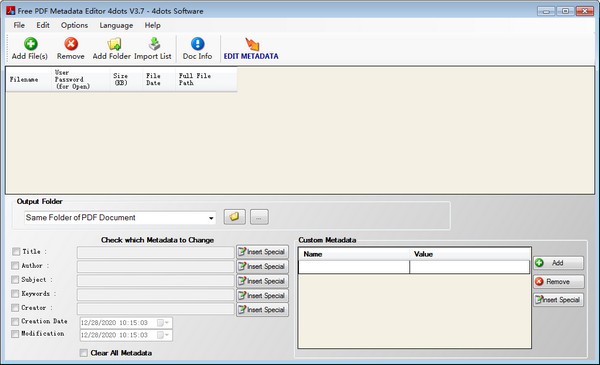Click the Subject text input field
600x365 pixels.
pyautogui.click(x=155, y=280)
